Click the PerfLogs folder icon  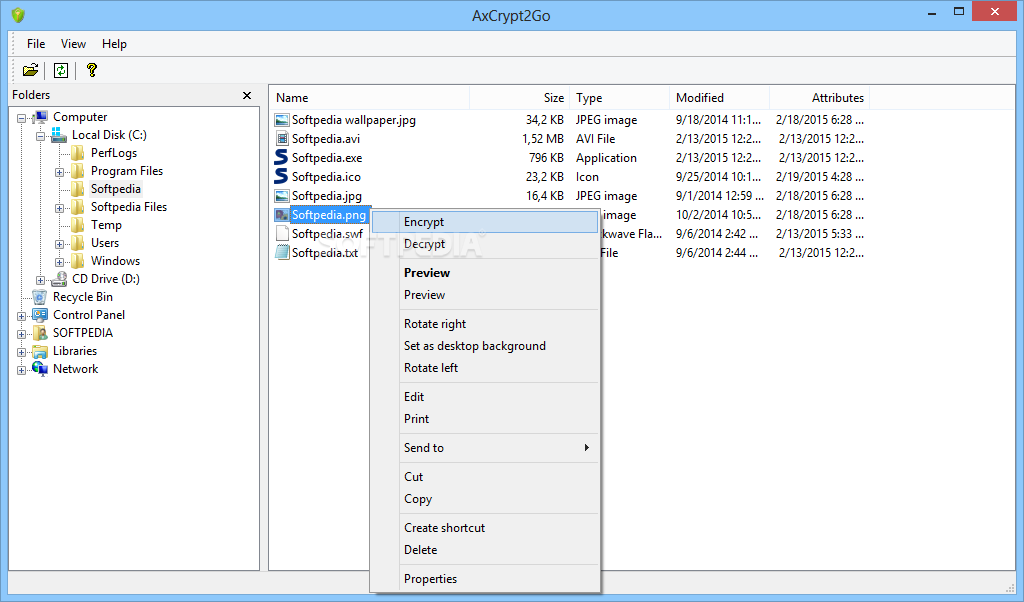(x=78, y=153)
